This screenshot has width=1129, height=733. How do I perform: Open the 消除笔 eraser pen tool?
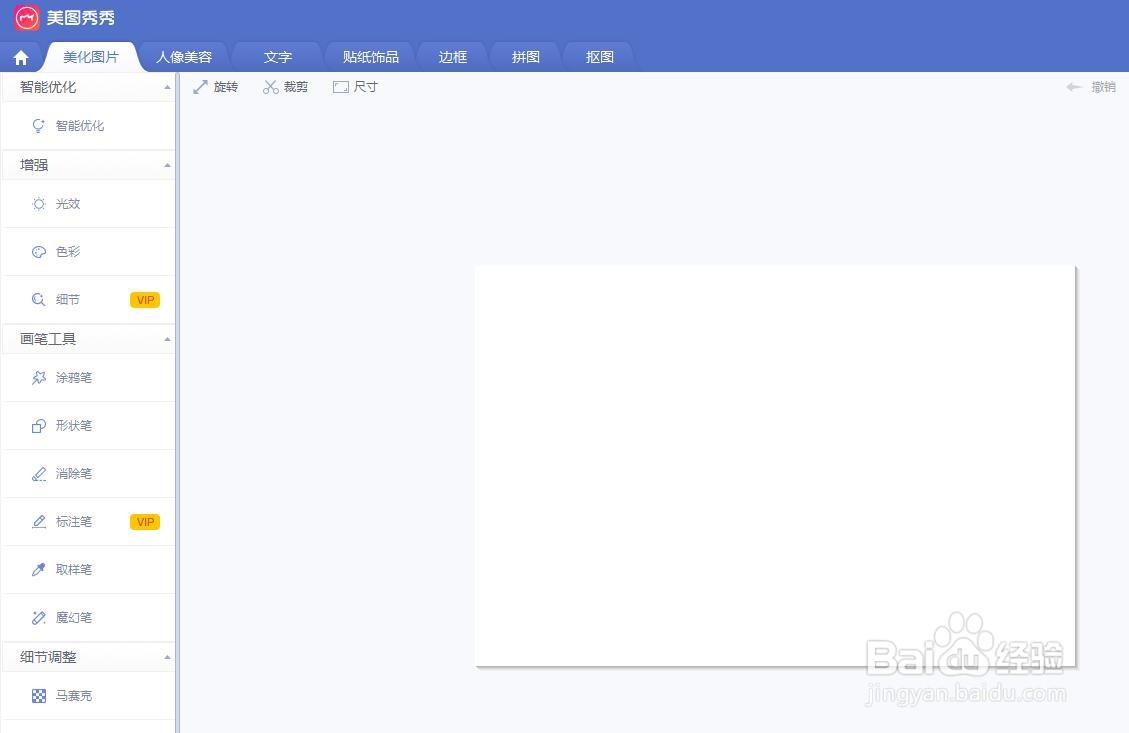pyautogui.click(x=73, y=473)
